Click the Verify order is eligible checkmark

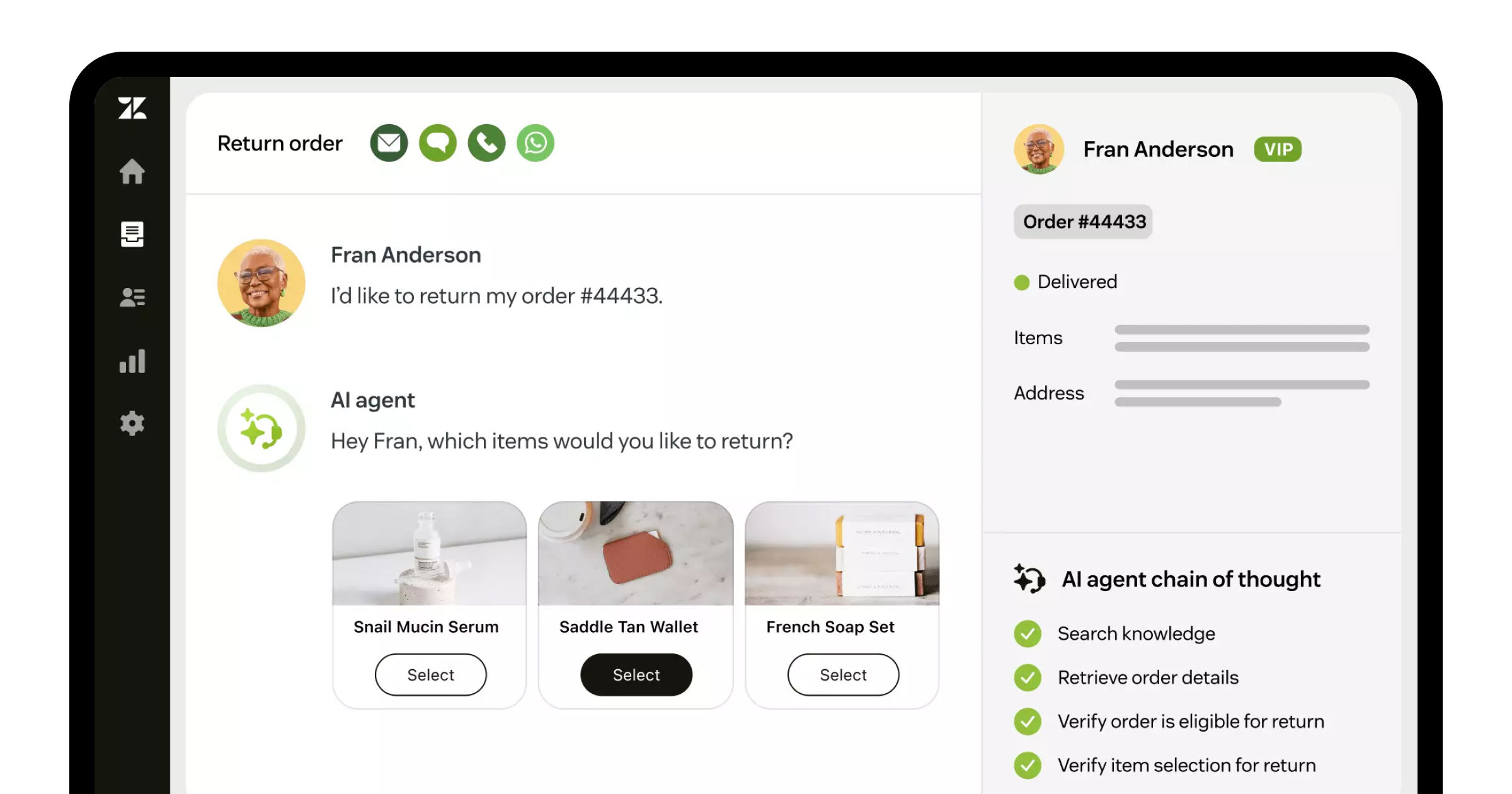click(1028, 722)
